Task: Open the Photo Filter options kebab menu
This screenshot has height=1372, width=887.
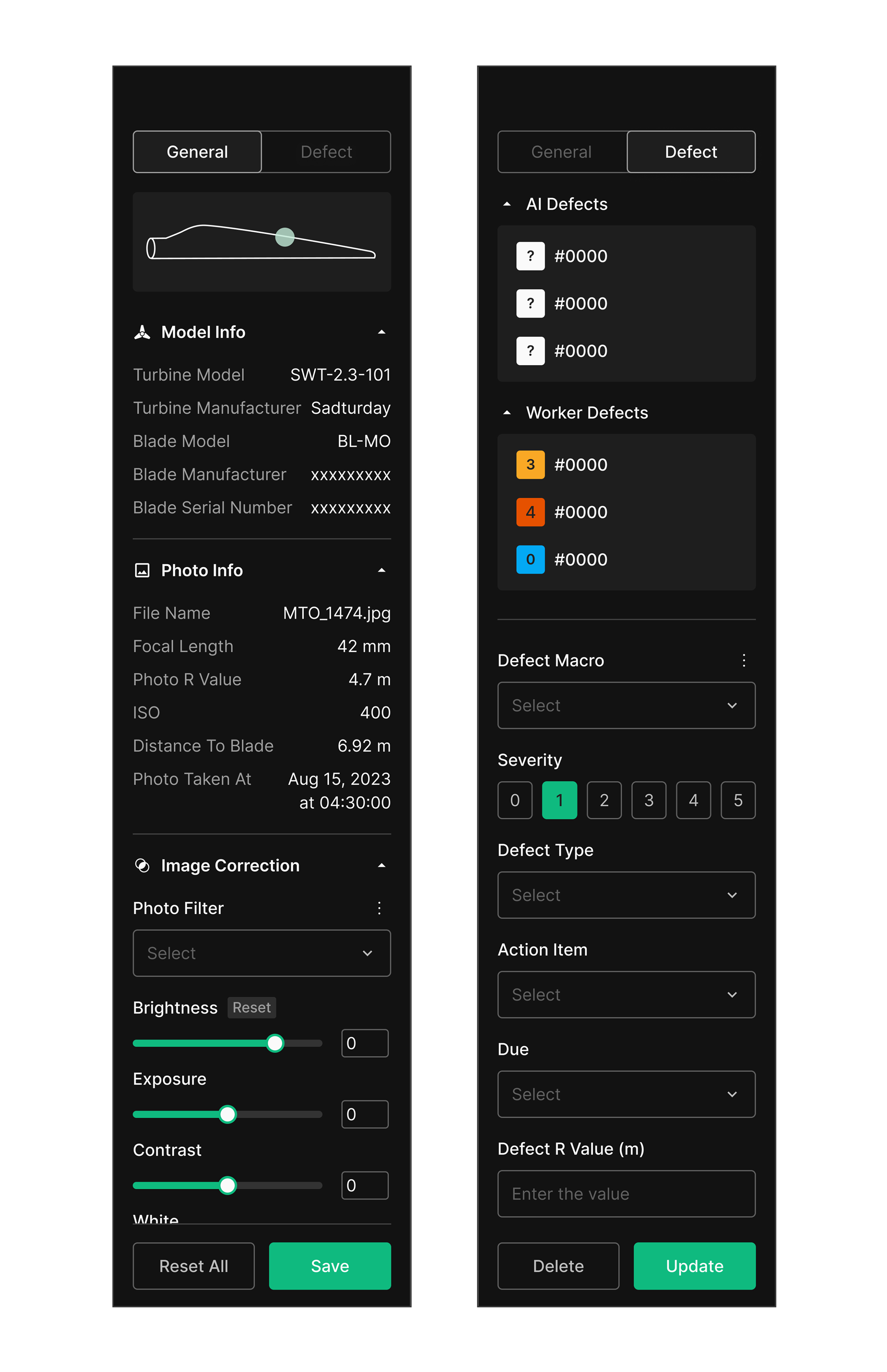Action: (379, 909)
